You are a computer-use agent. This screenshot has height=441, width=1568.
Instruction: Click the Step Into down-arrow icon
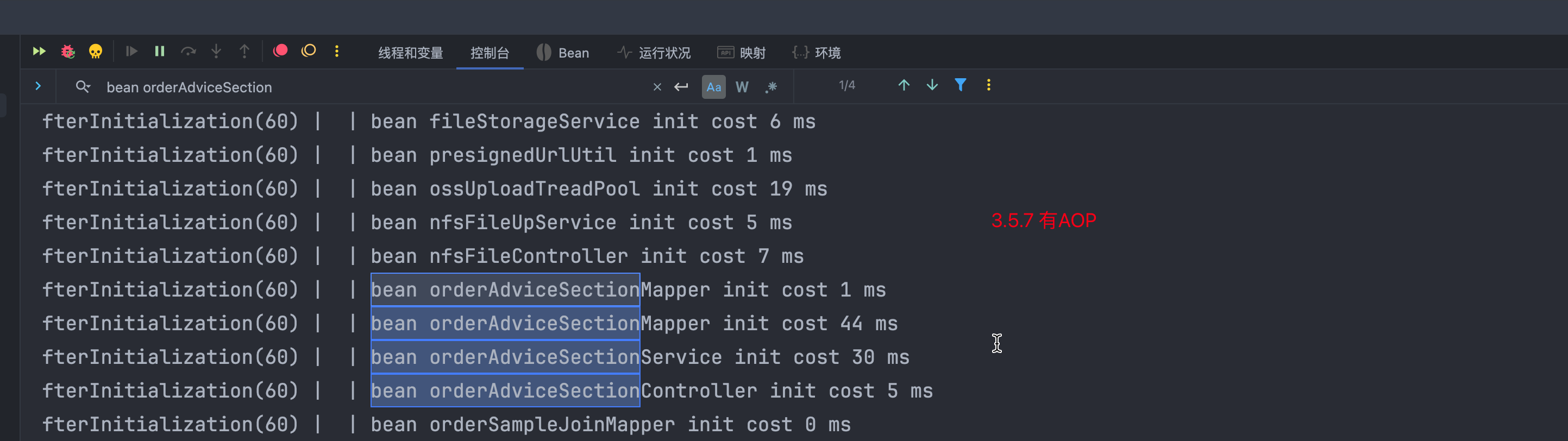[216, 52]
